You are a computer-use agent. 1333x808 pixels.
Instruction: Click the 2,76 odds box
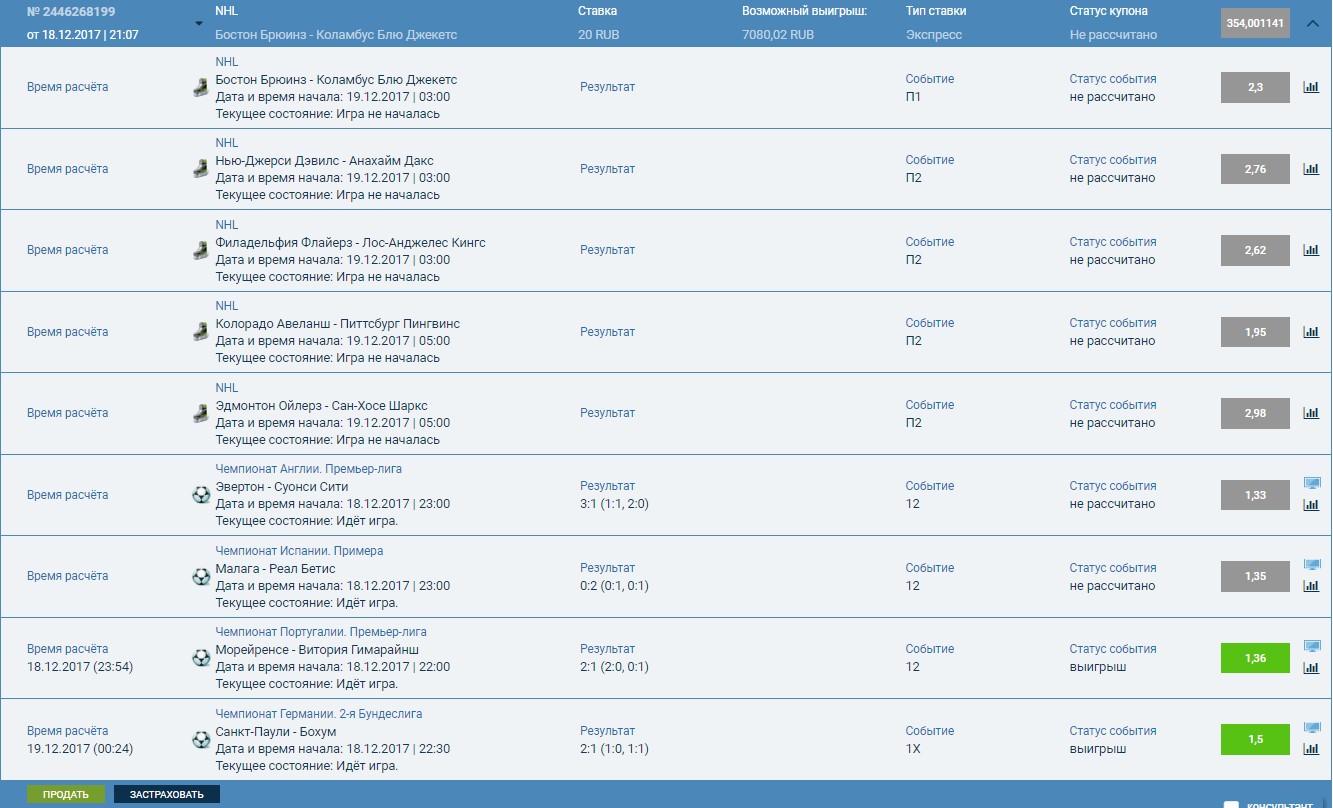point(1255,169)
